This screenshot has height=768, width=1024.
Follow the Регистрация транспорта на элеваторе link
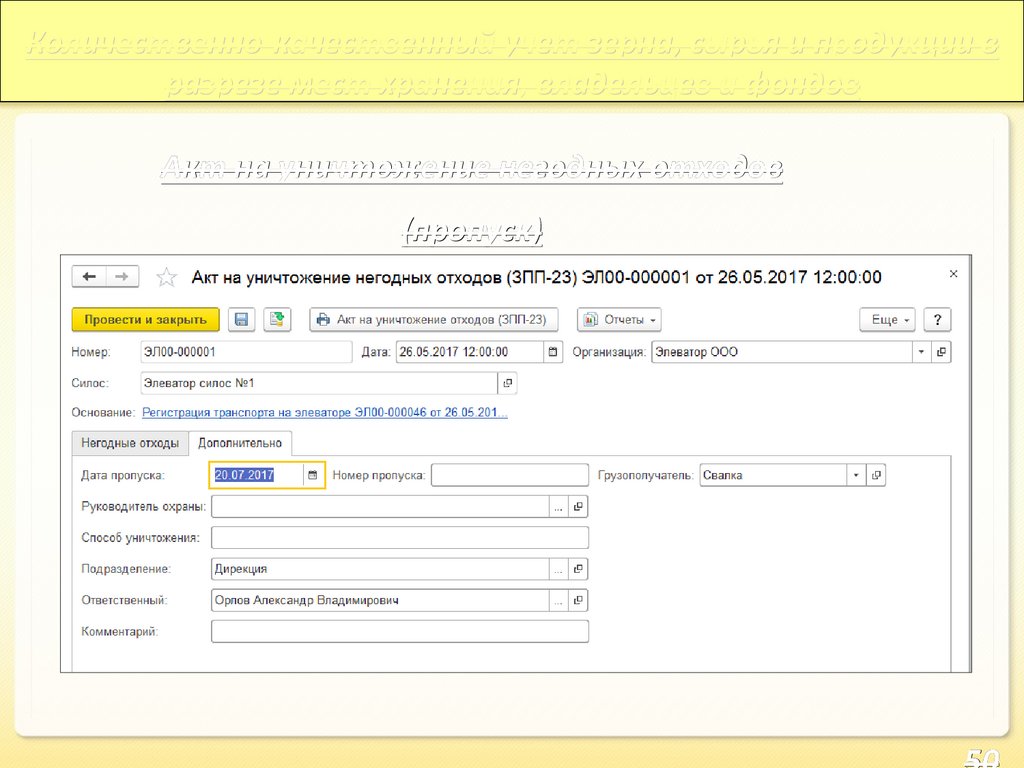pos(324,412)
